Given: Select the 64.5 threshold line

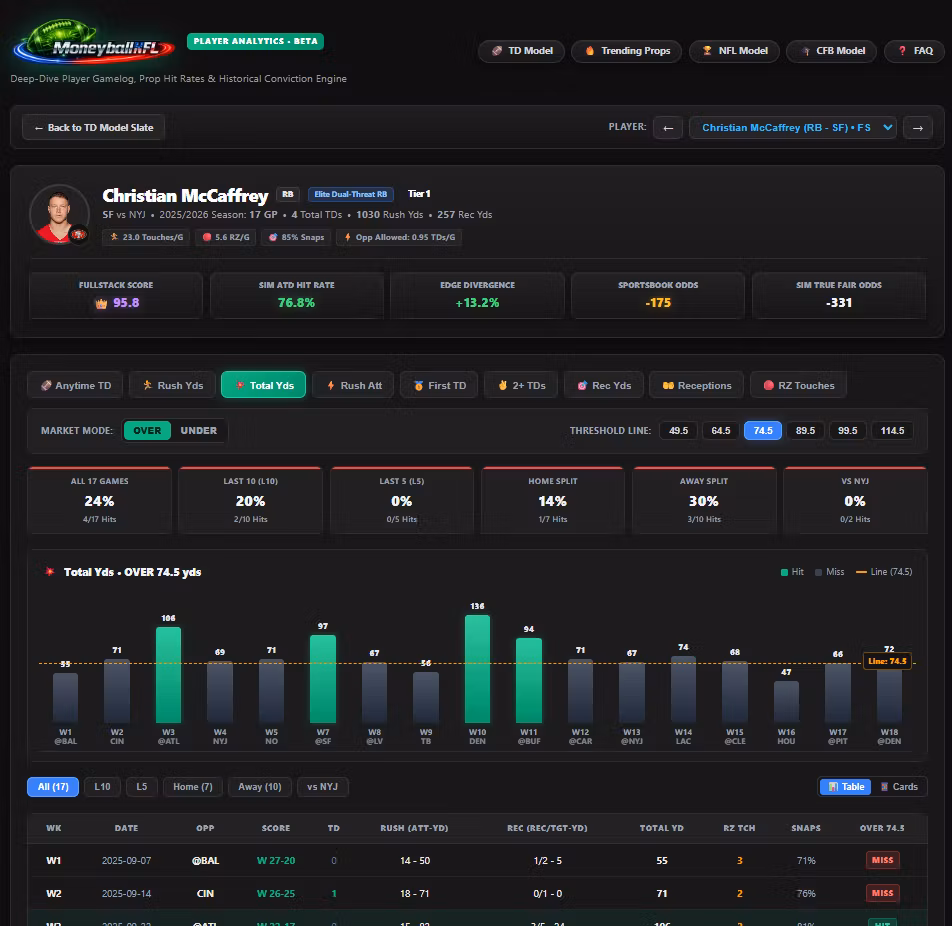Looking at the screenshot, I should (x=721, y=431).
